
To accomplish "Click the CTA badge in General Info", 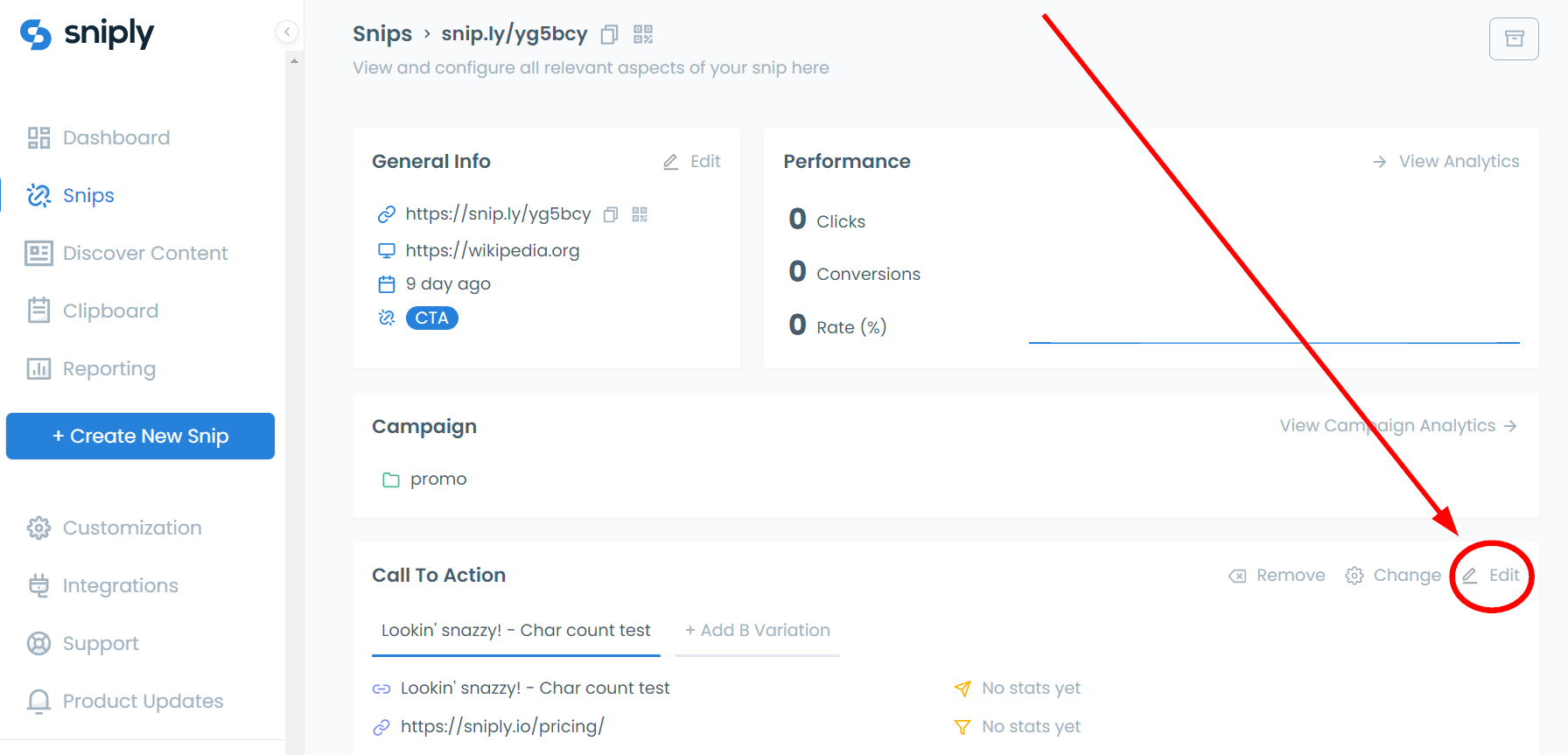I will click(432, 318).
